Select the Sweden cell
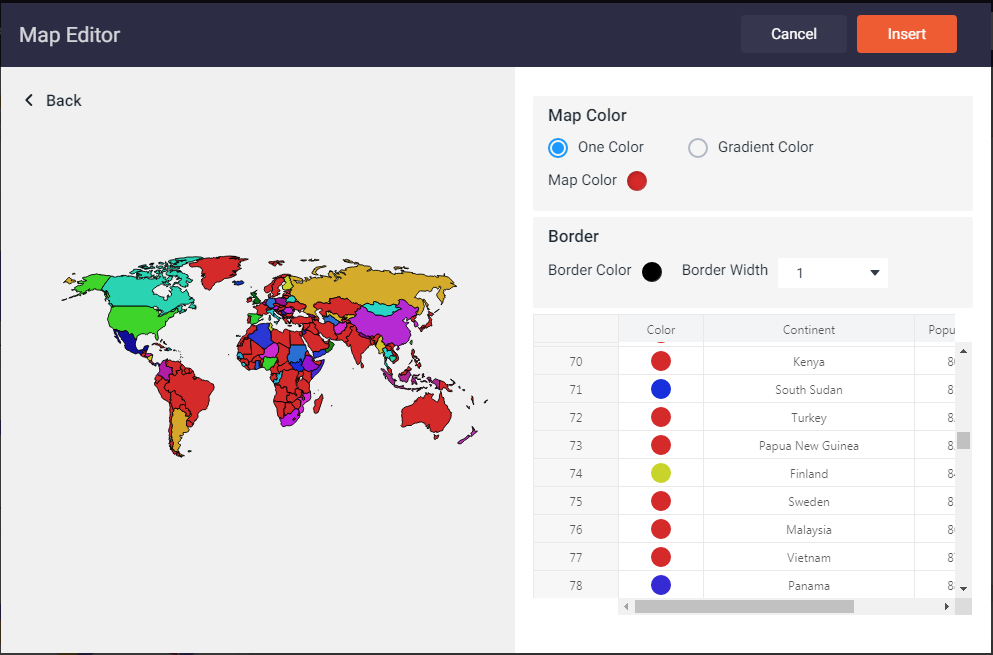Viewport: 993px width, 655px height. [809, 501]
